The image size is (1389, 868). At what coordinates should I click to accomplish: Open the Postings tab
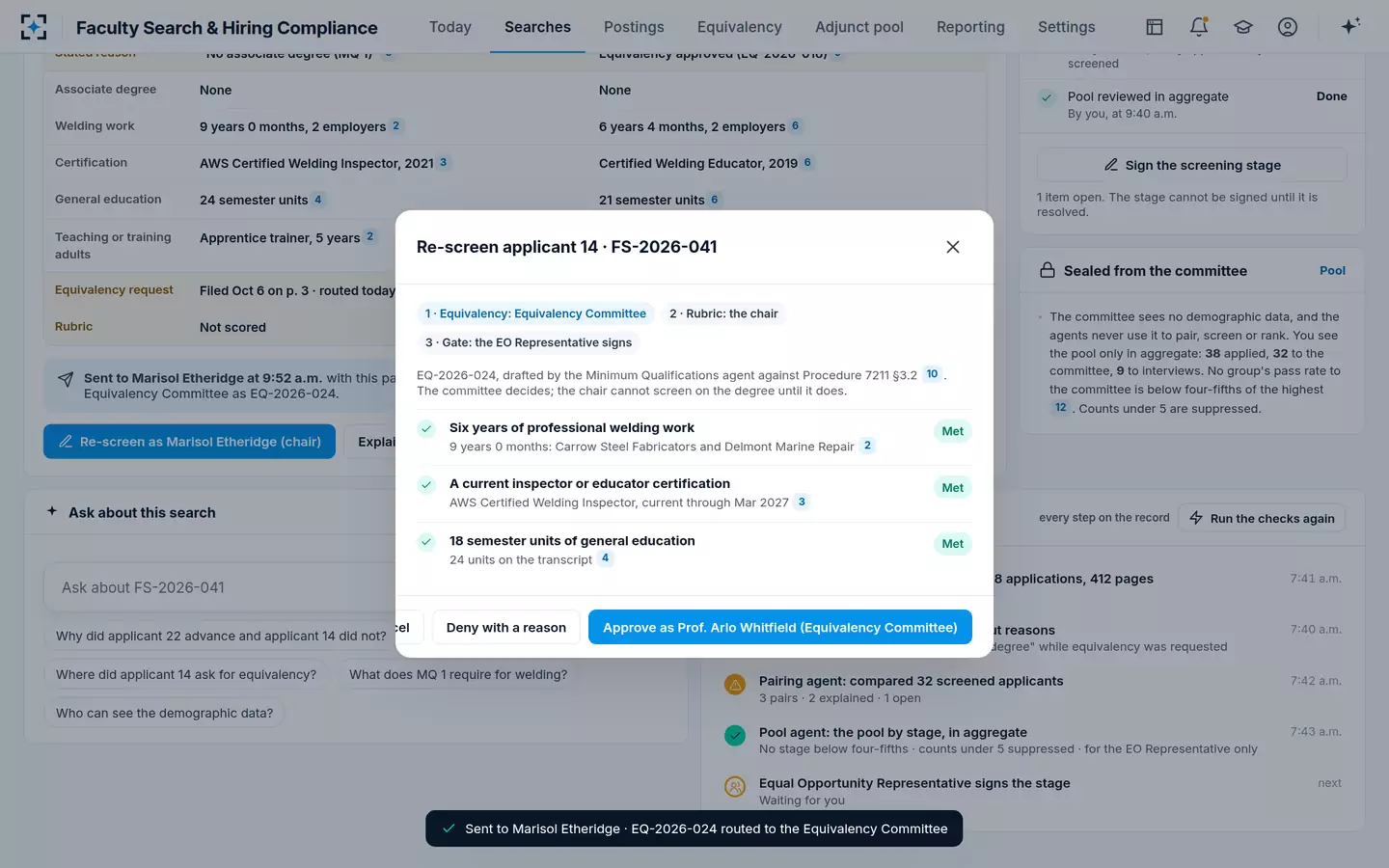point(634,27)
